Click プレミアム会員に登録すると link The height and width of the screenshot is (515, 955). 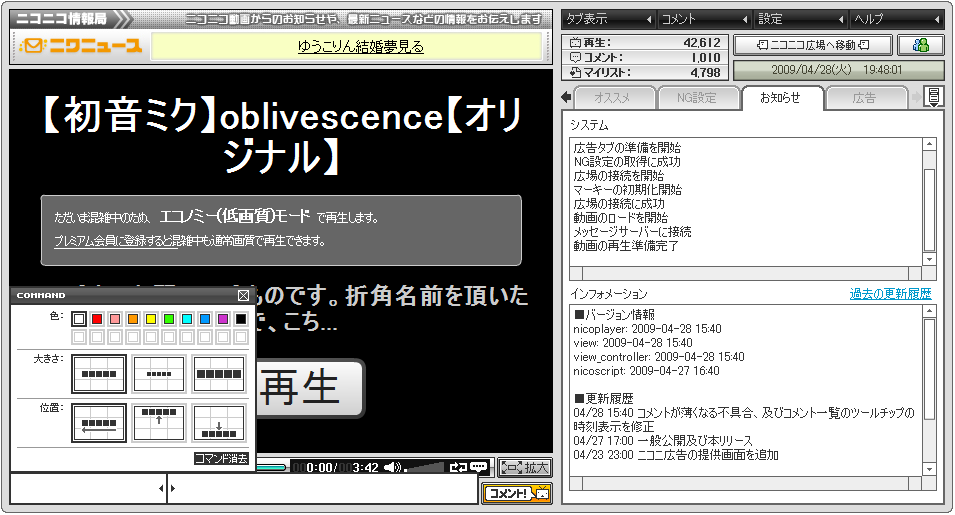[116, 241]
